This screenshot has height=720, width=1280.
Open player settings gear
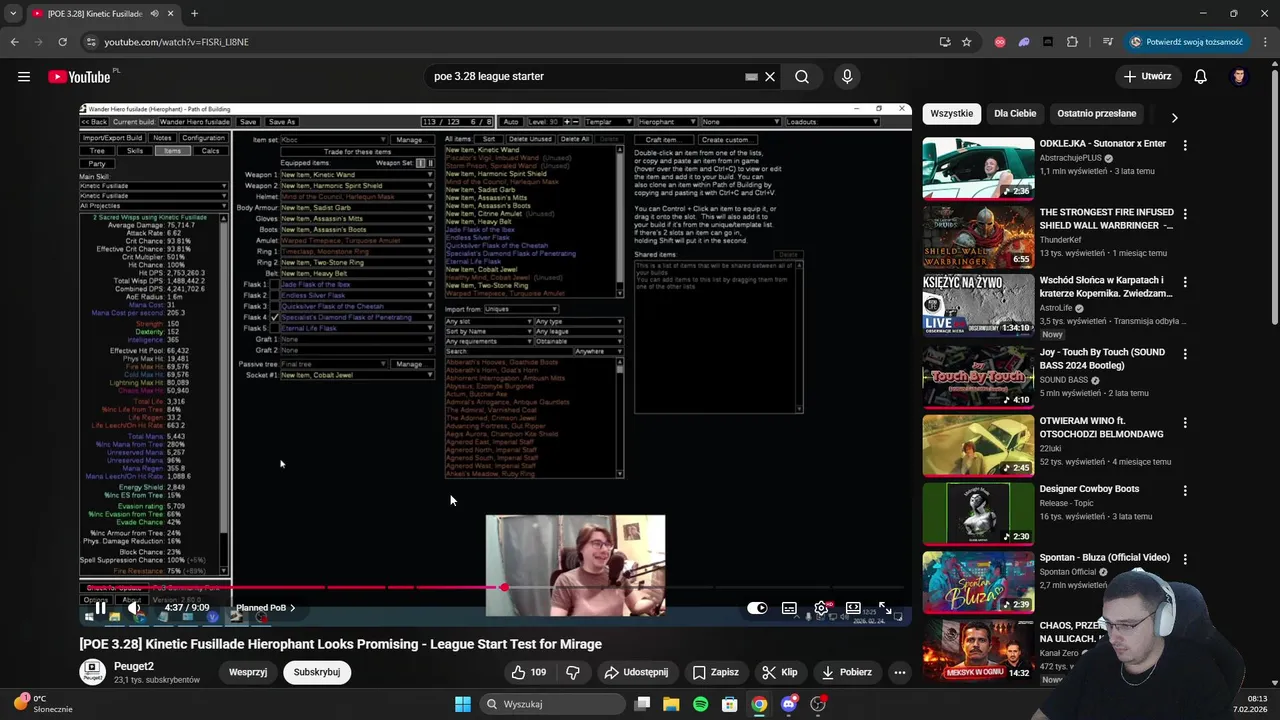tap(821, 608)
